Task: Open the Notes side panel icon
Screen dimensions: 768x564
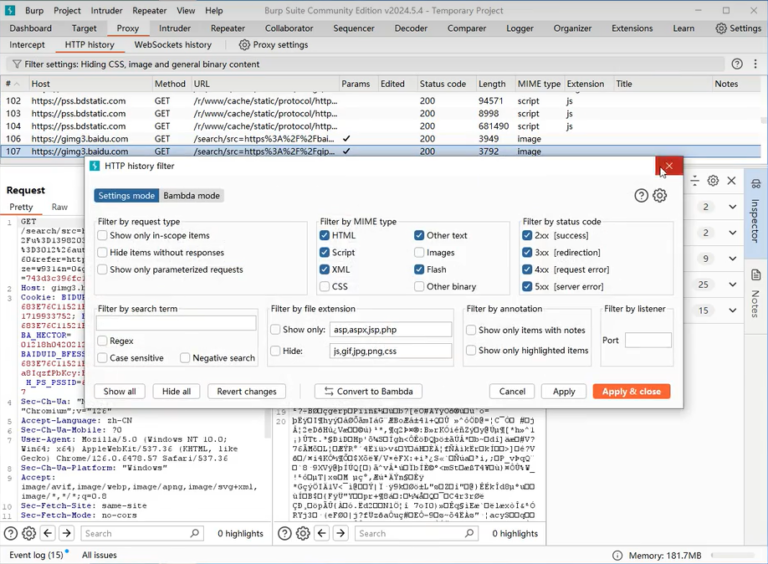Action: coord(756,275)
